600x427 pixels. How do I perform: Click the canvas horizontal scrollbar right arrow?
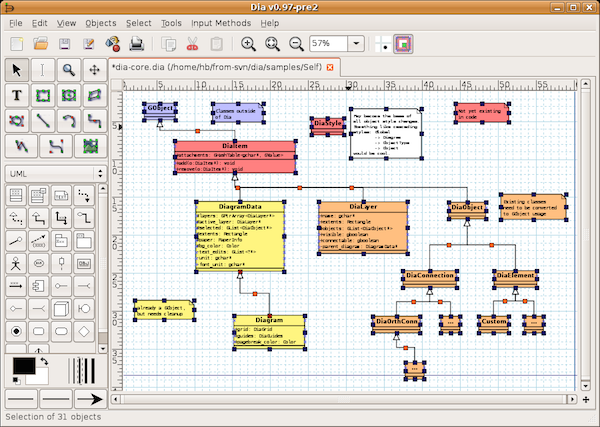tap(572, 399)
